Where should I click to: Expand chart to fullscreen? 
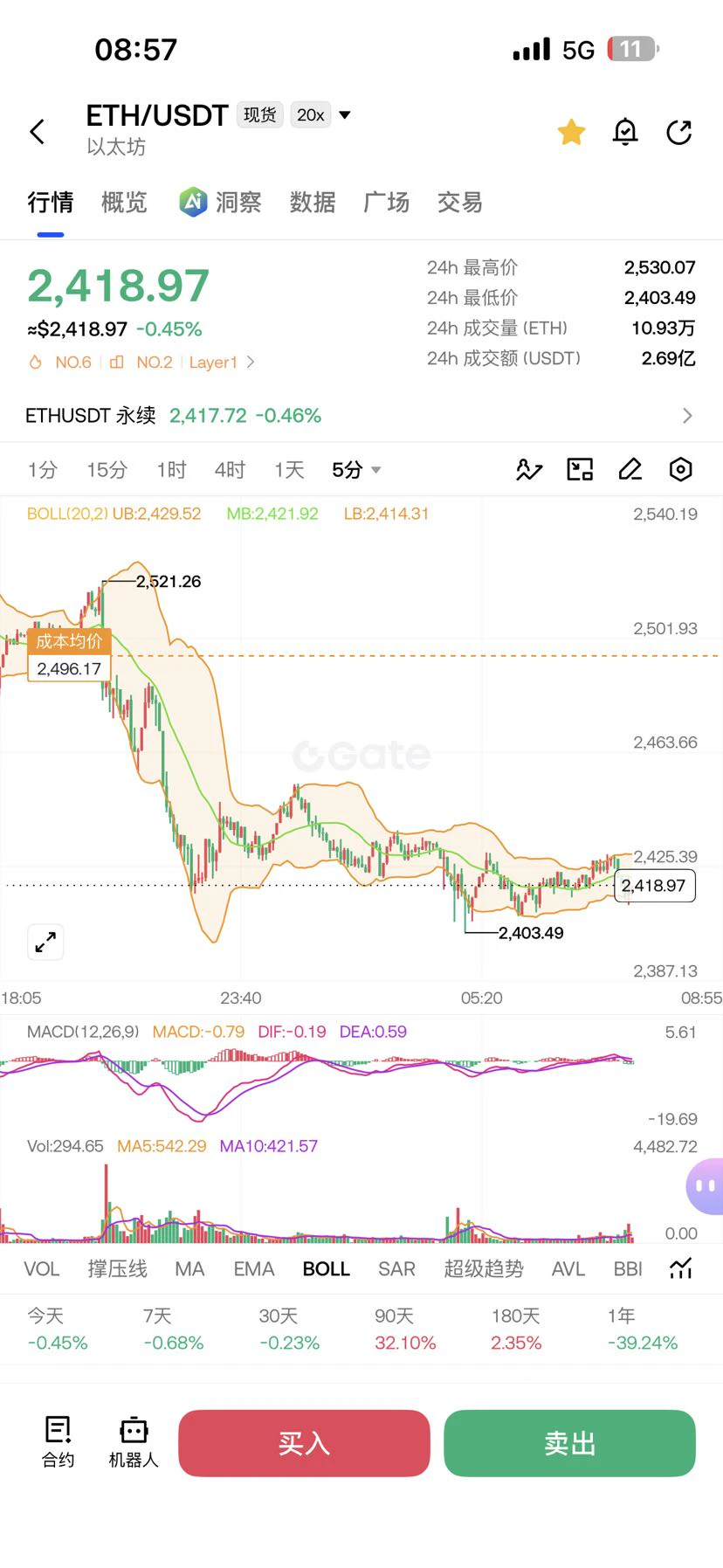click(45, 943)
